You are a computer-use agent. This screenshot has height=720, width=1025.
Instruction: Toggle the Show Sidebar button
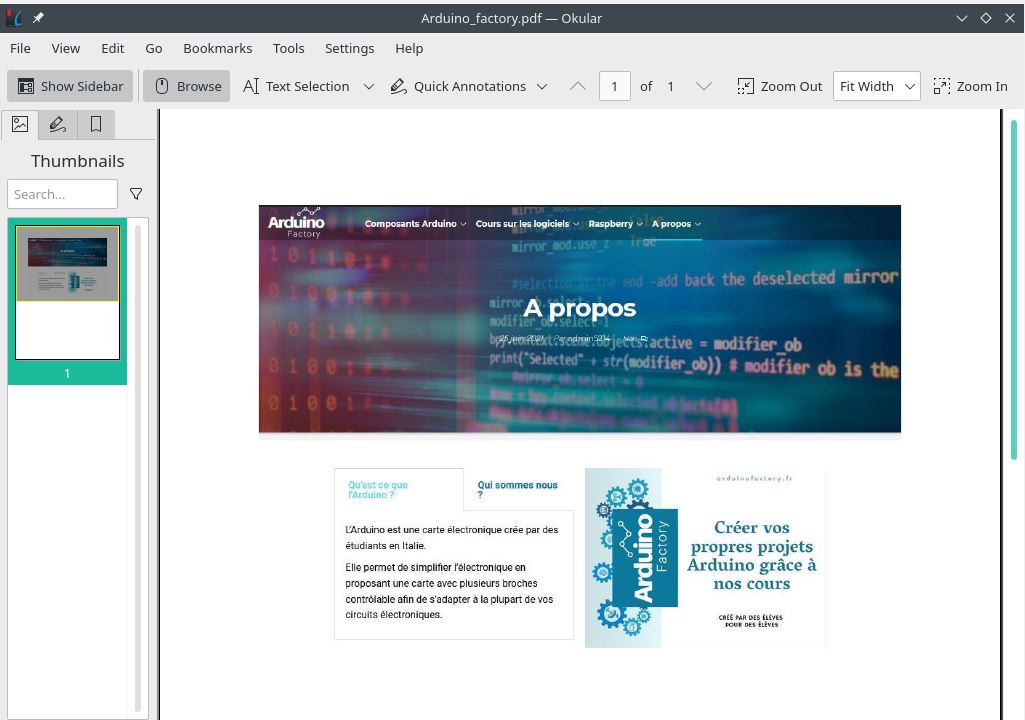click(70, 86)
